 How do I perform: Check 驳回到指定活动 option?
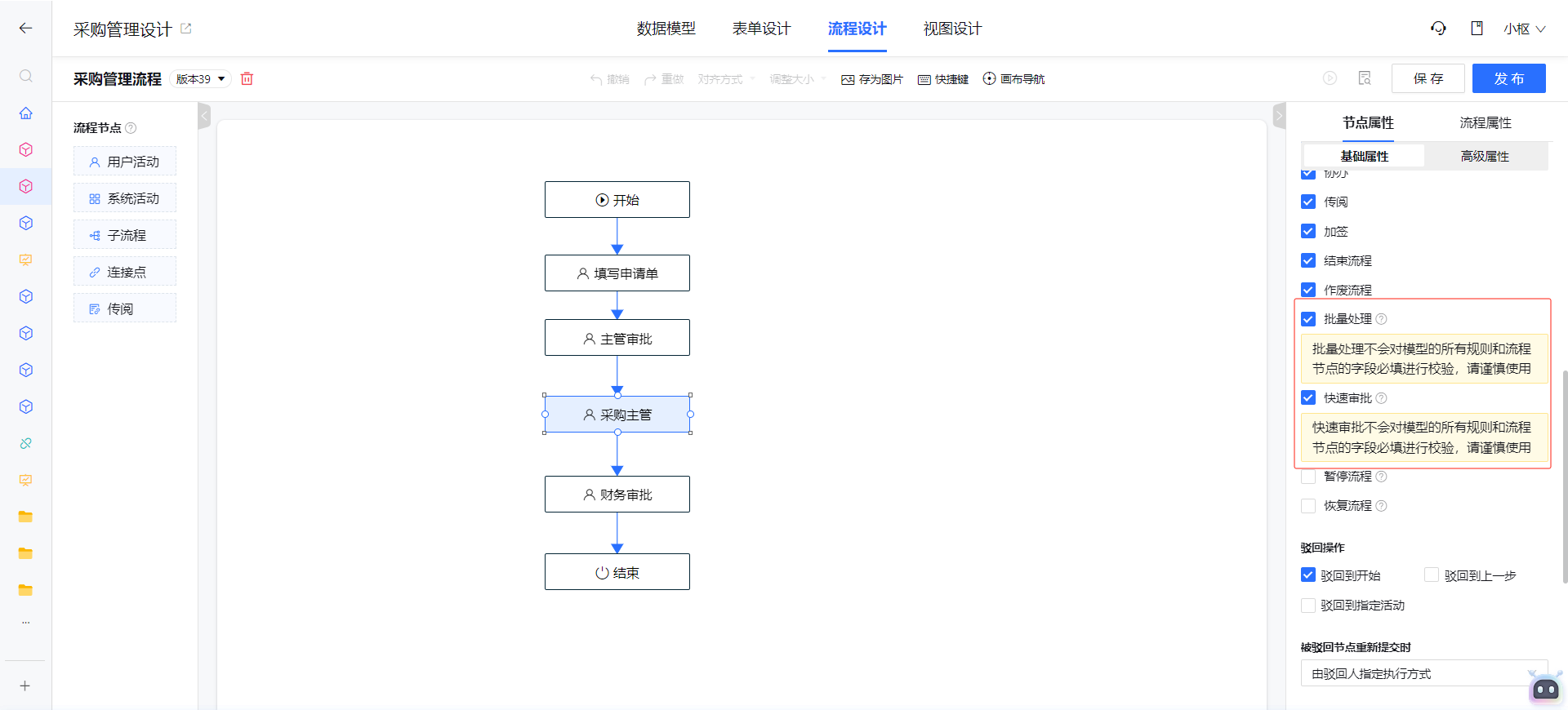(x=1308, y=606)
